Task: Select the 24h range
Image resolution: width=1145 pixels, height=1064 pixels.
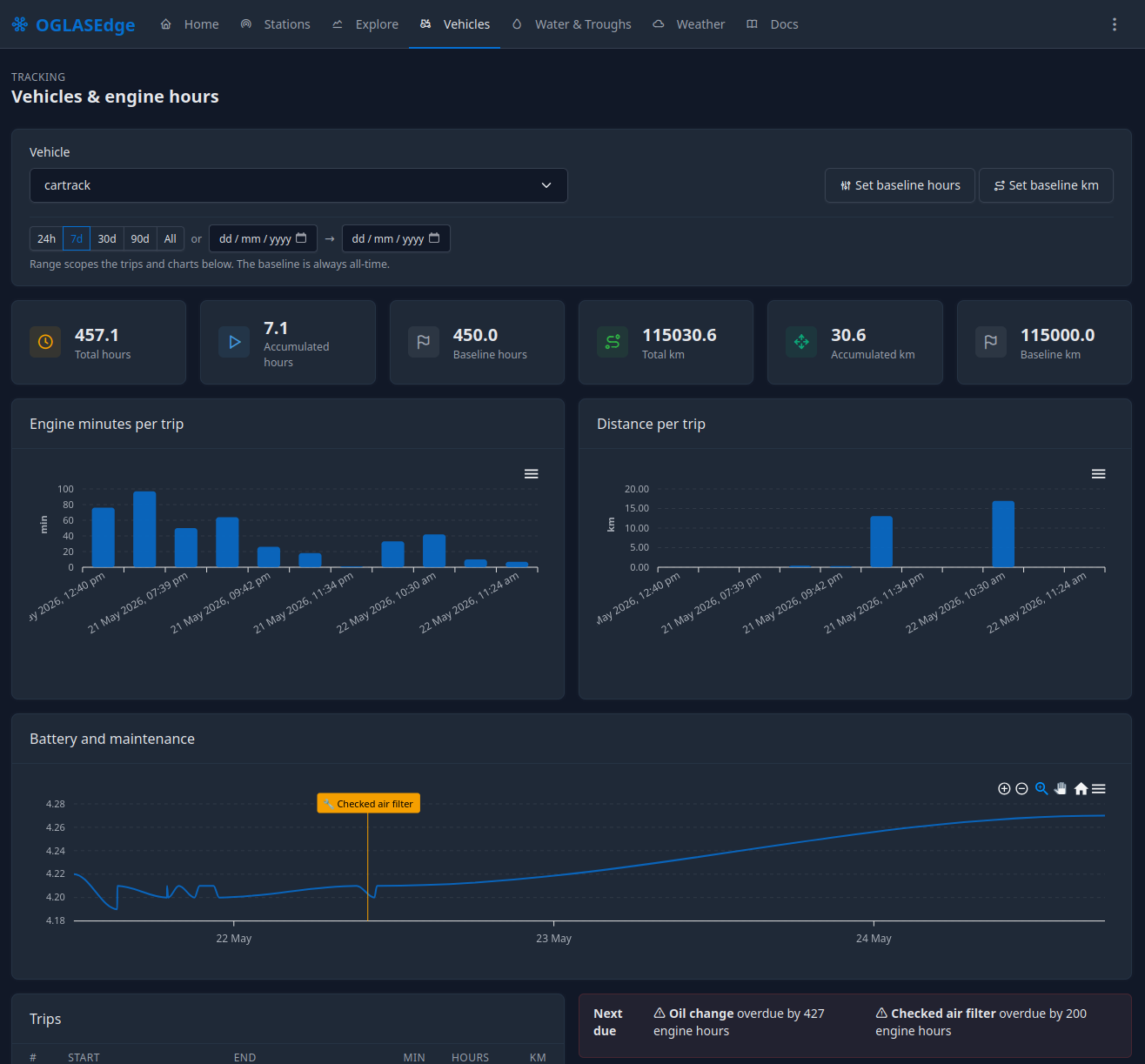Action: 46,238
